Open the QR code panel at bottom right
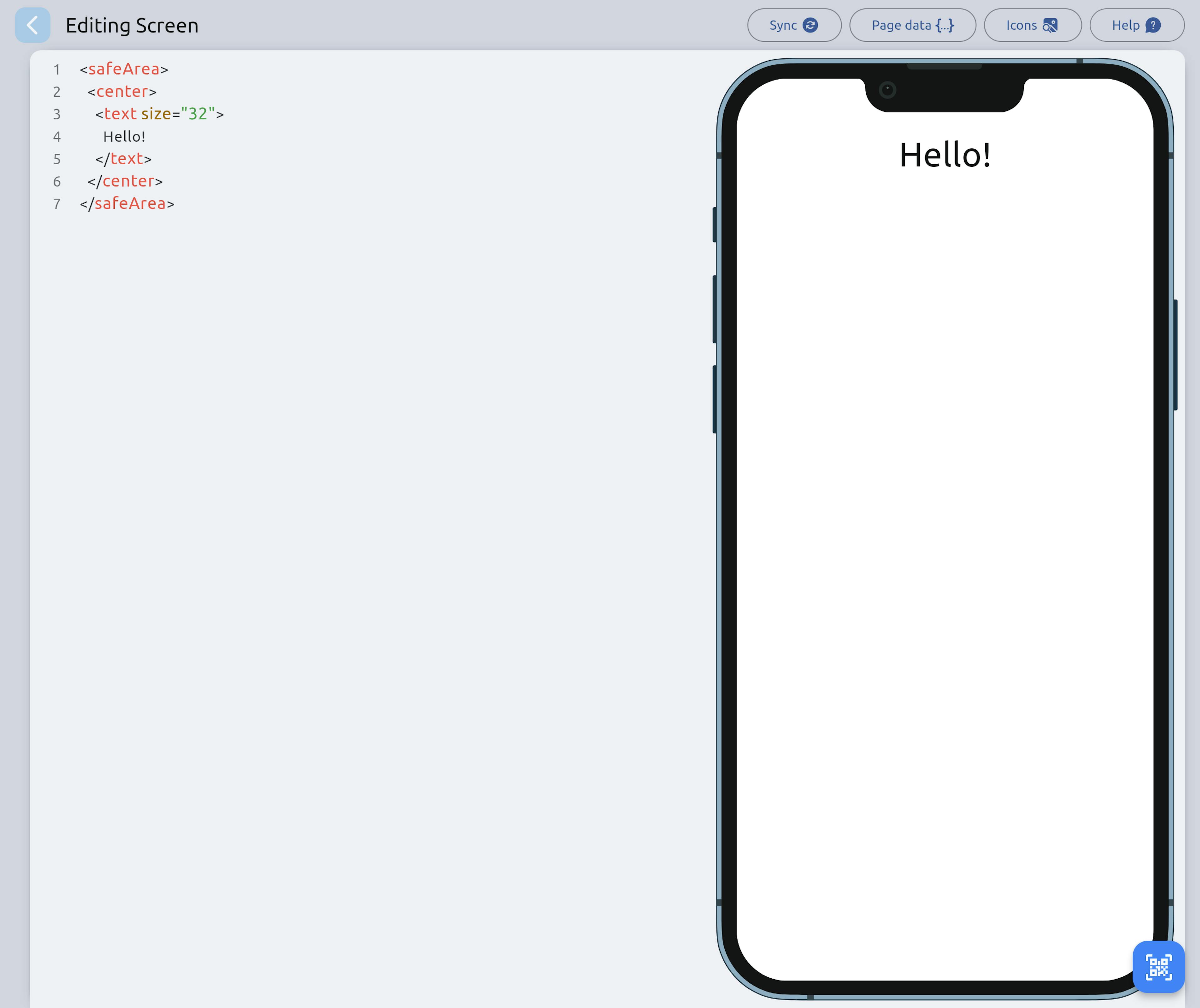1200x1008 pixels. 1158,967
